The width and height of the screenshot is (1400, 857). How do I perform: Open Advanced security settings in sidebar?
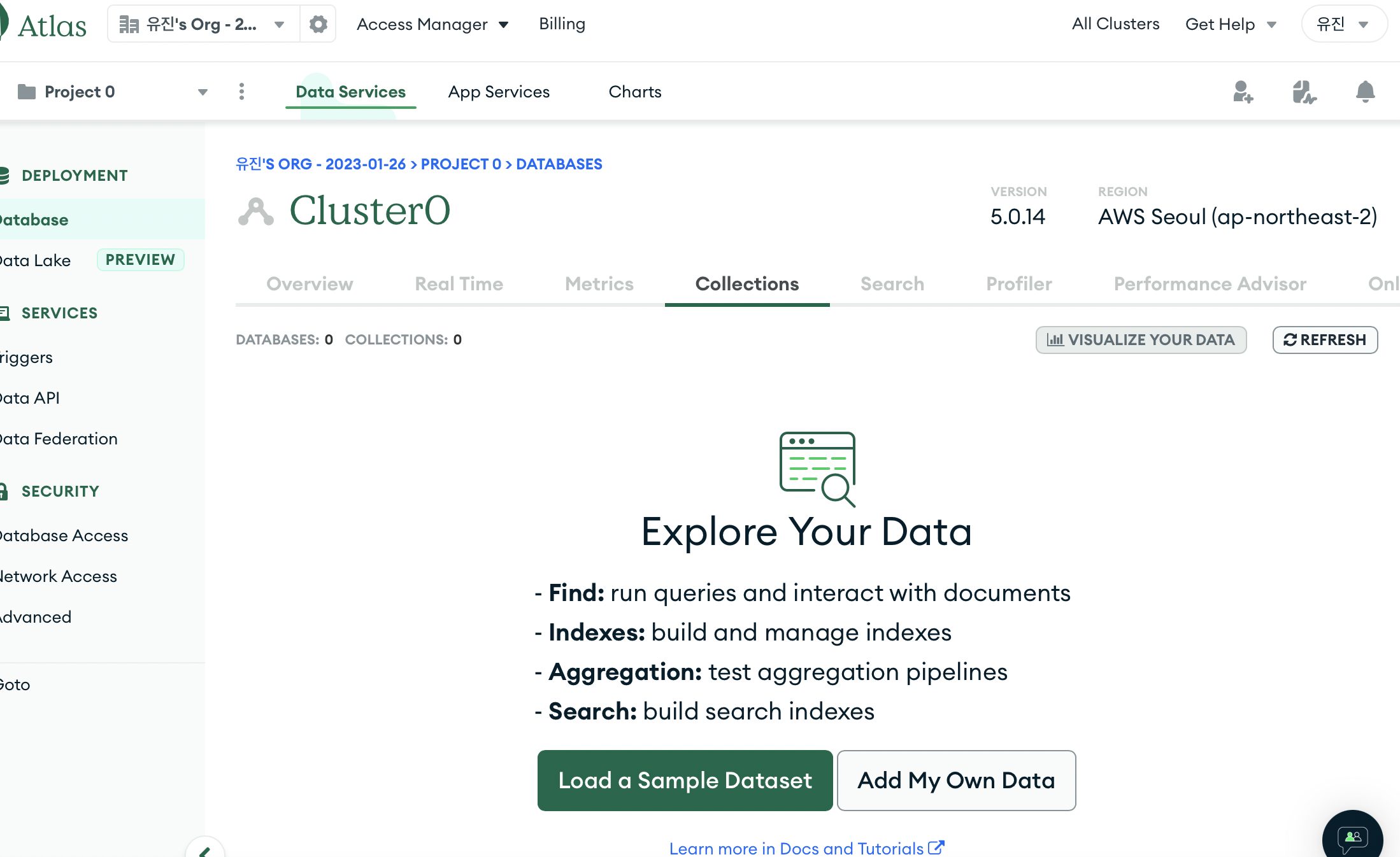[36, 617]
